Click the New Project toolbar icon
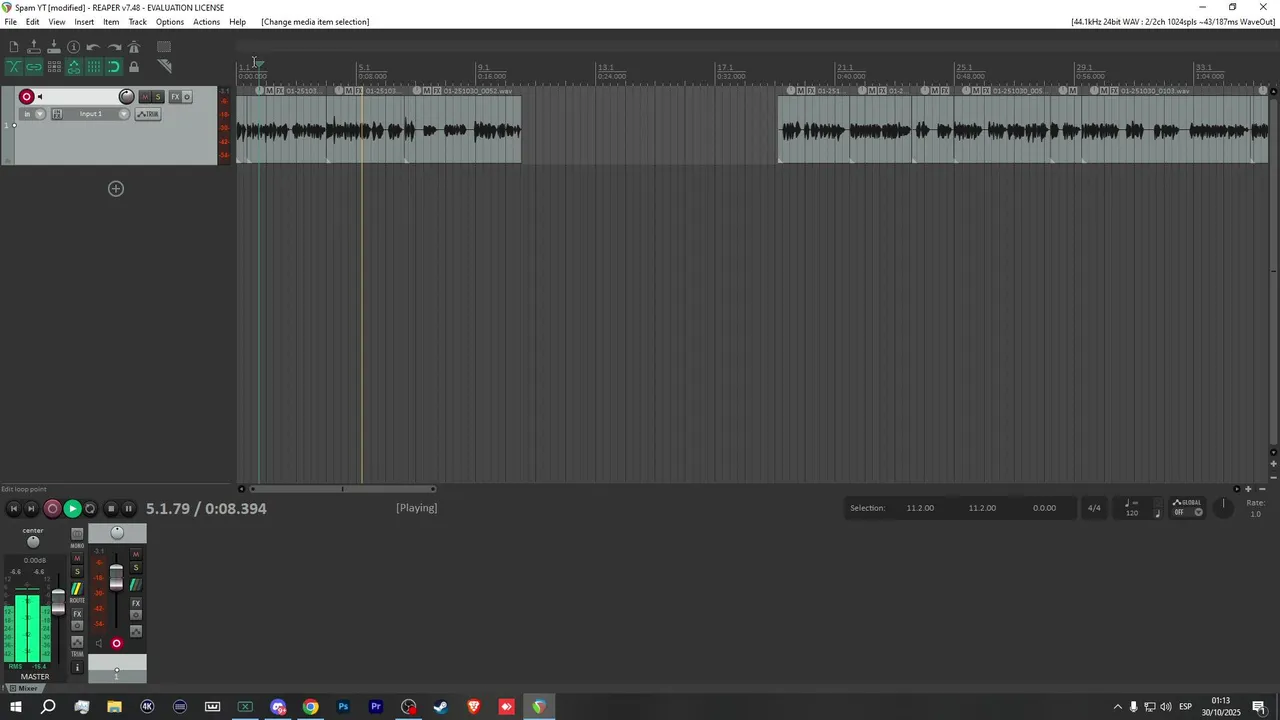The image size is (1280, 720). pos(14,47)
